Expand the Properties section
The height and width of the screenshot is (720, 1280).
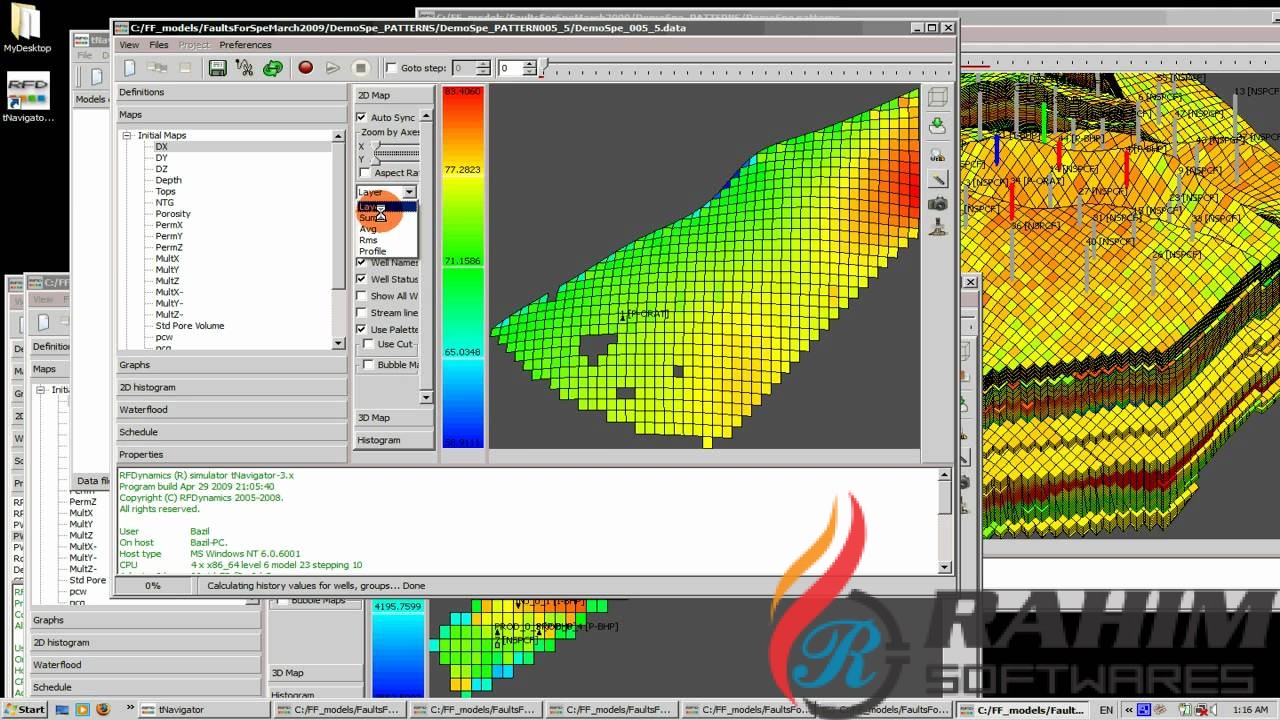[x=232, y=455]
